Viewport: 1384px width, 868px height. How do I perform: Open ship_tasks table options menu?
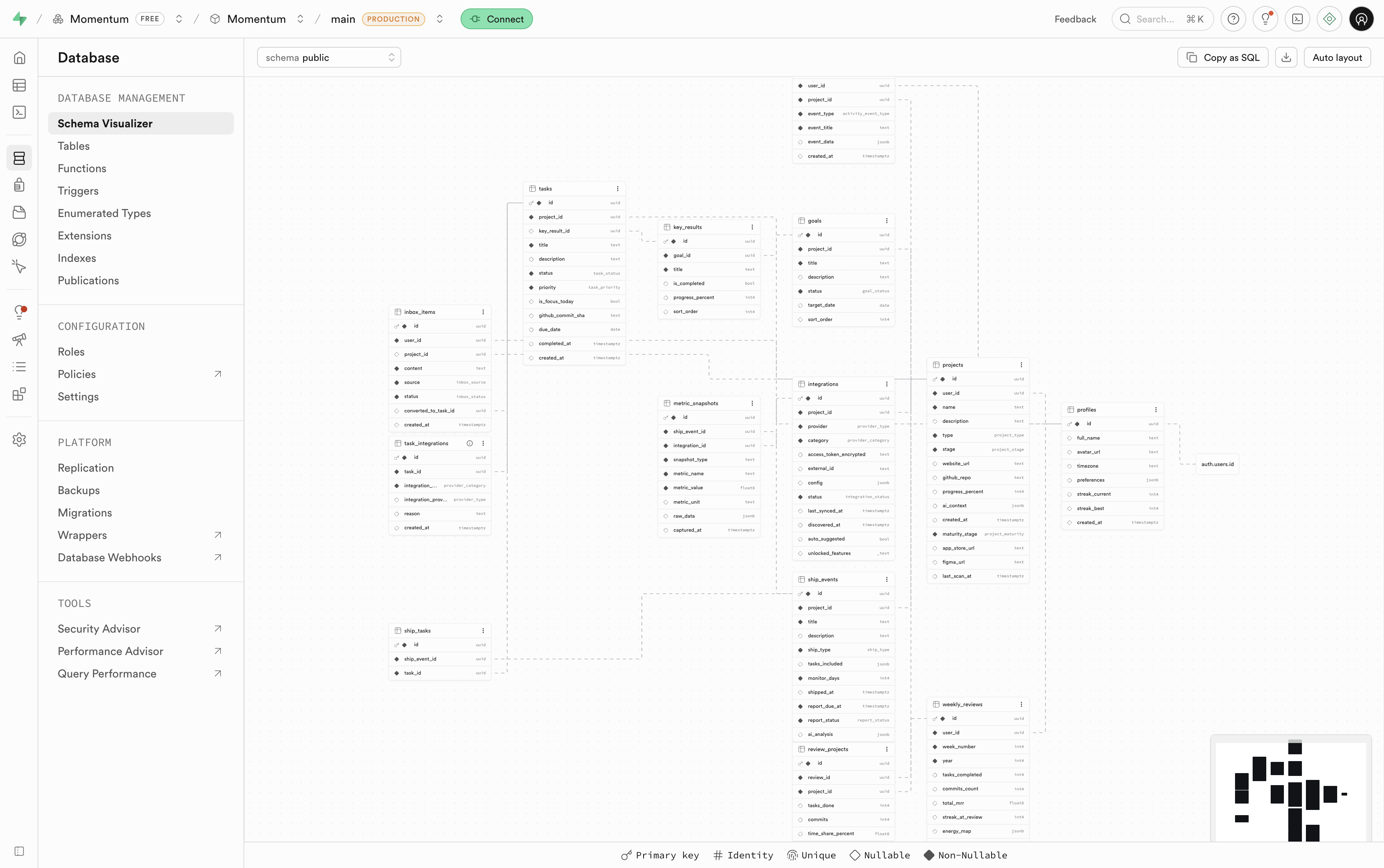tap(483, 631)
